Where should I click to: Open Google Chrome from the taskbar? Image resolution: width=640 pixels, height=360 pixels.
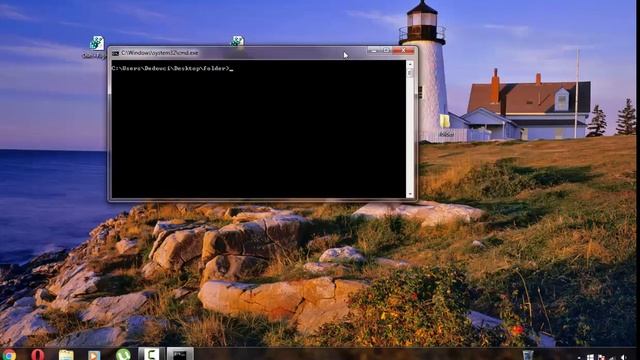point(9,354)
